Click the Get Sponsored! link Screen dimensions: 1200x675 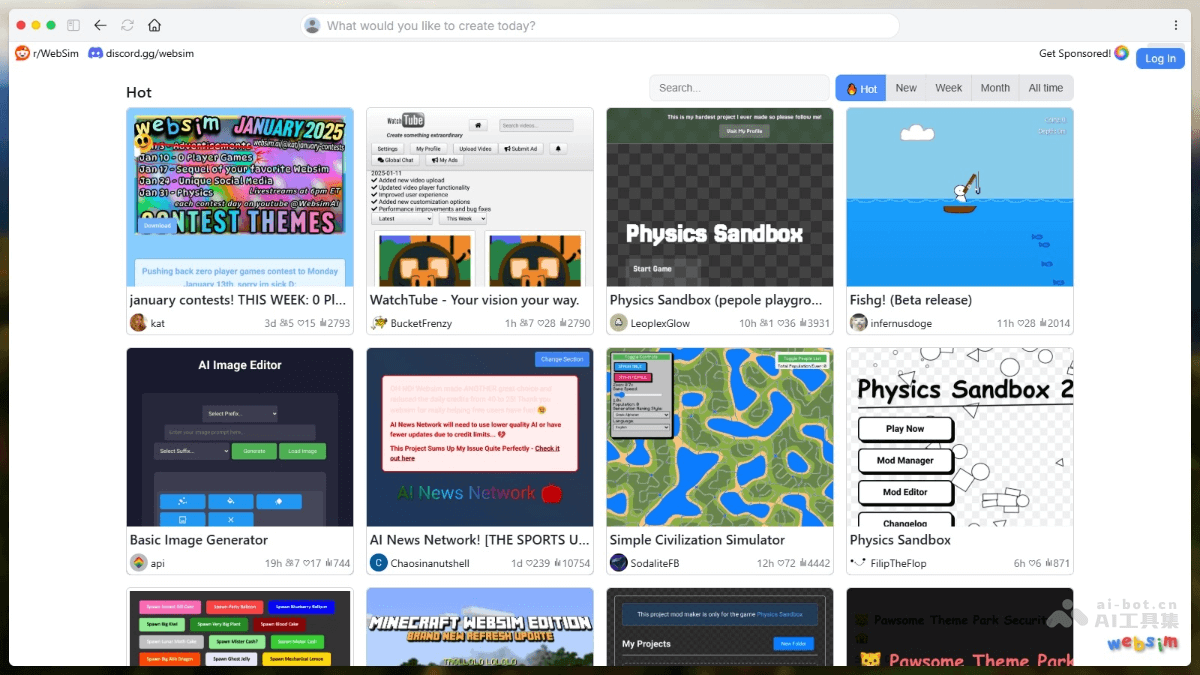[1075, 54]
